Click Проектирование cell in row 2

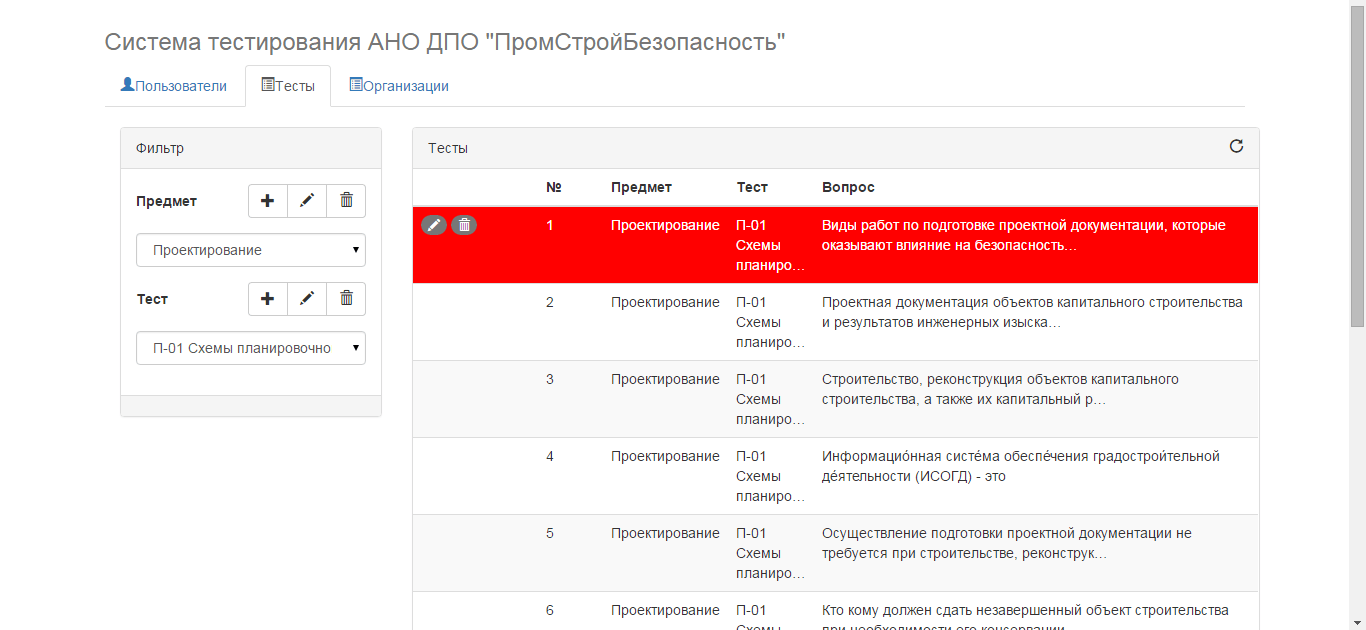665,302
